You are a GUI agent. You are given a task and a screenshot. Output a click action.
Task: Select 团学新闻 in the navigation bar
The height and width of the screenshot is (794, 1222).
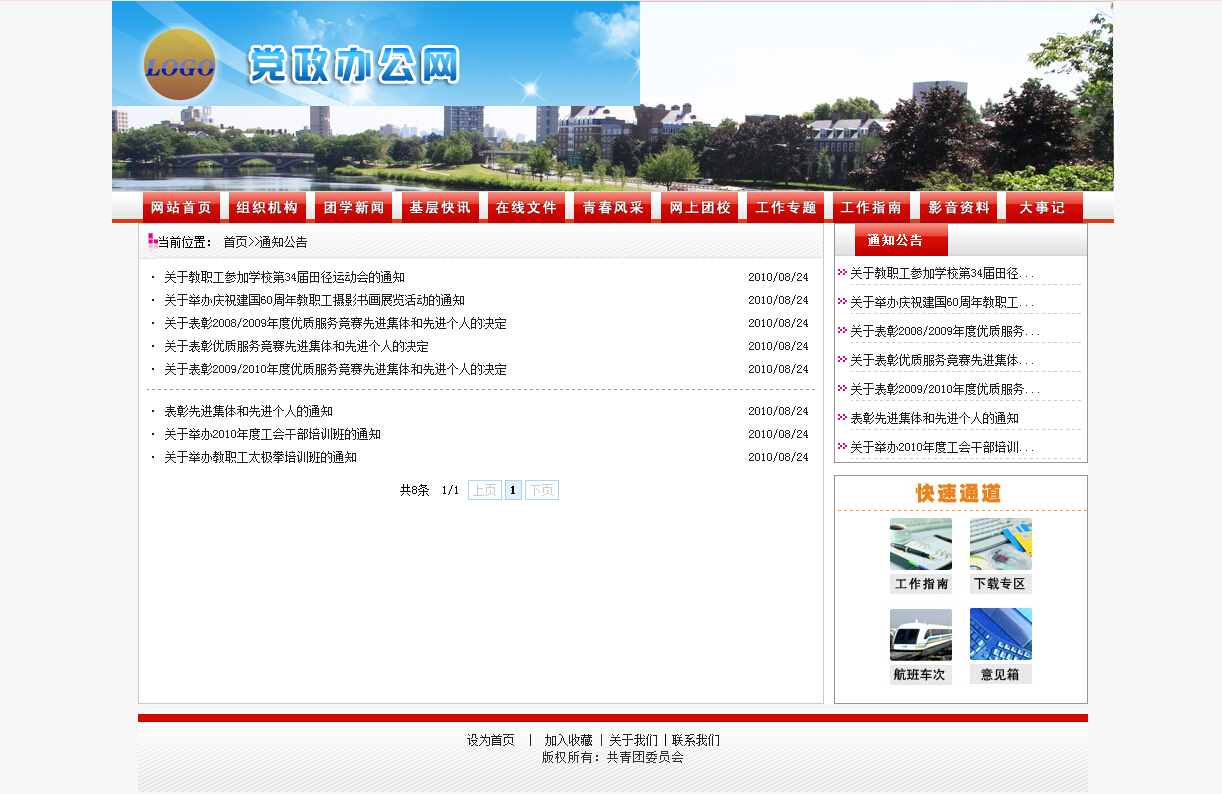(x=354, y=207)
